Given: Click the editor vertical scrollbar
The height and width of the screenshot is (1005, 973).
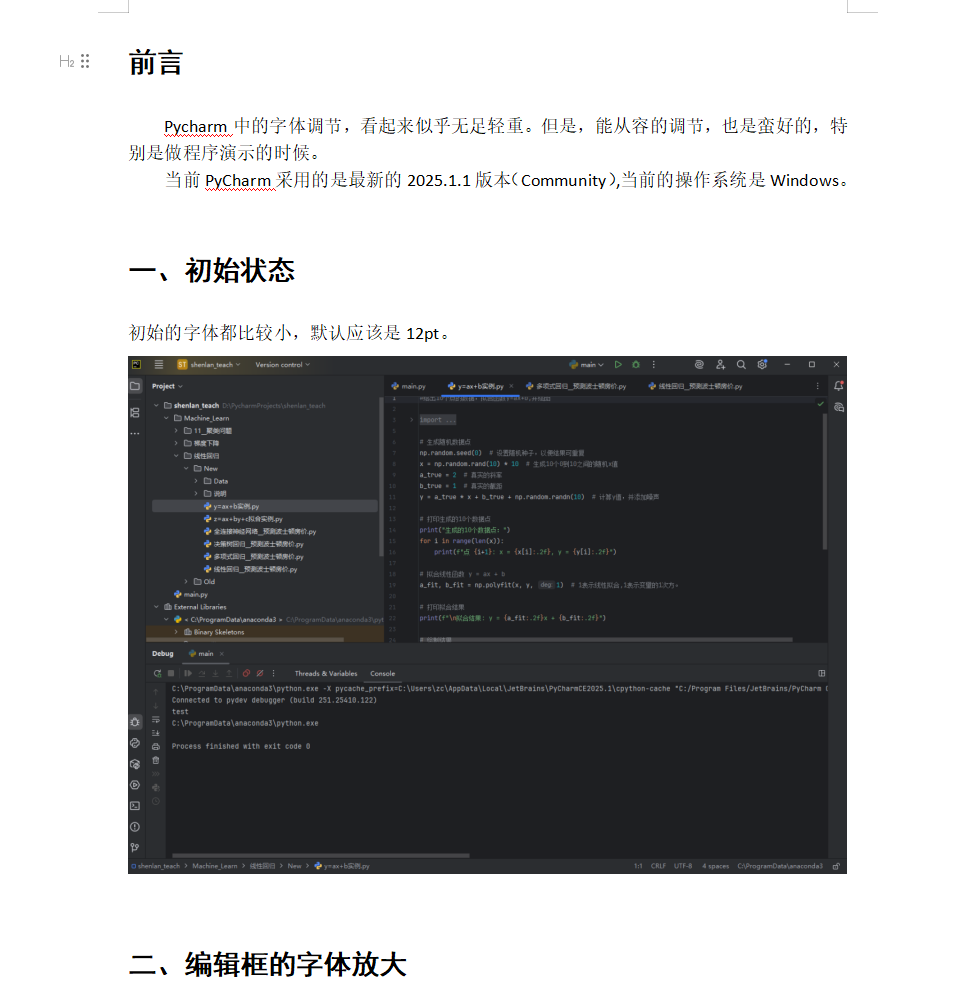Looking at the screenshot, I should (824, 481).
